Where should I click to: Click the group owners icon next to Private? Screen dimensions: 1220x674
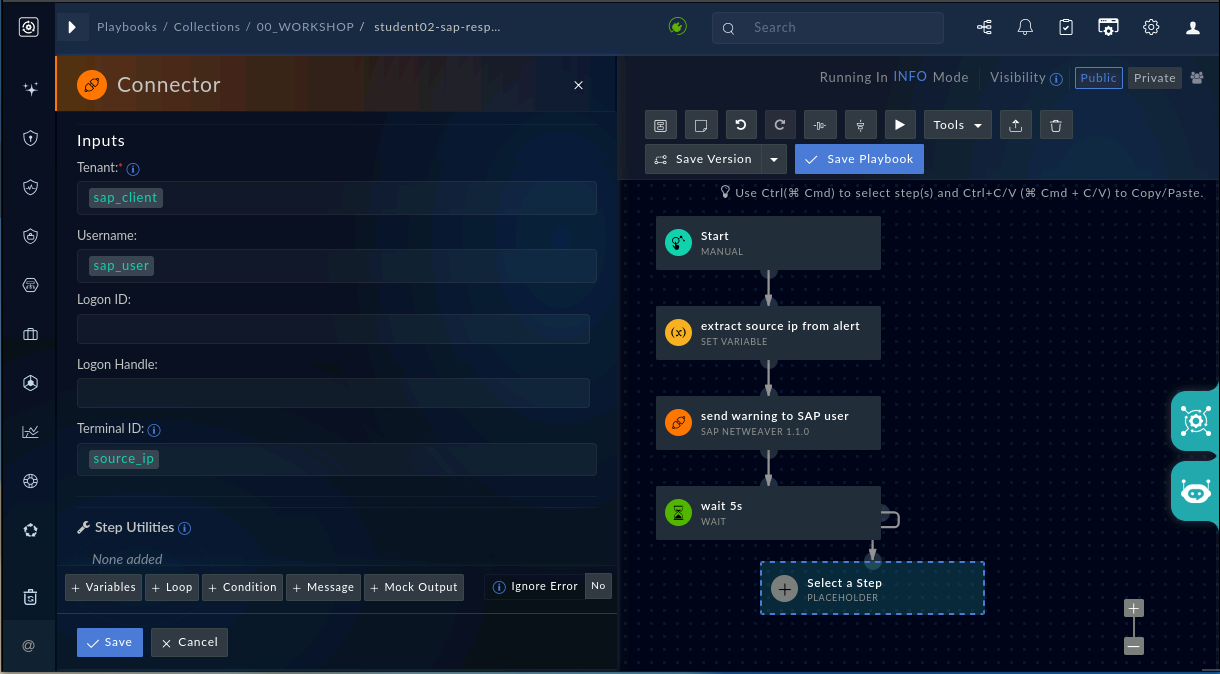1197,78
